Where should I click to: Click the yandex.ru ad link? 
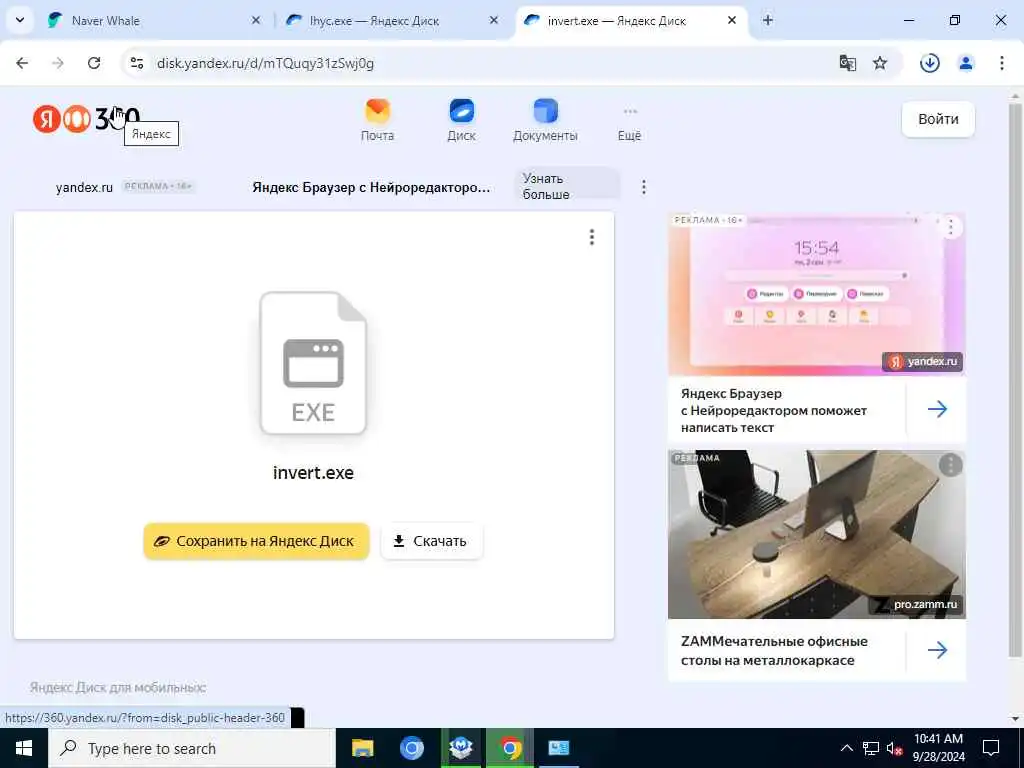84,187
